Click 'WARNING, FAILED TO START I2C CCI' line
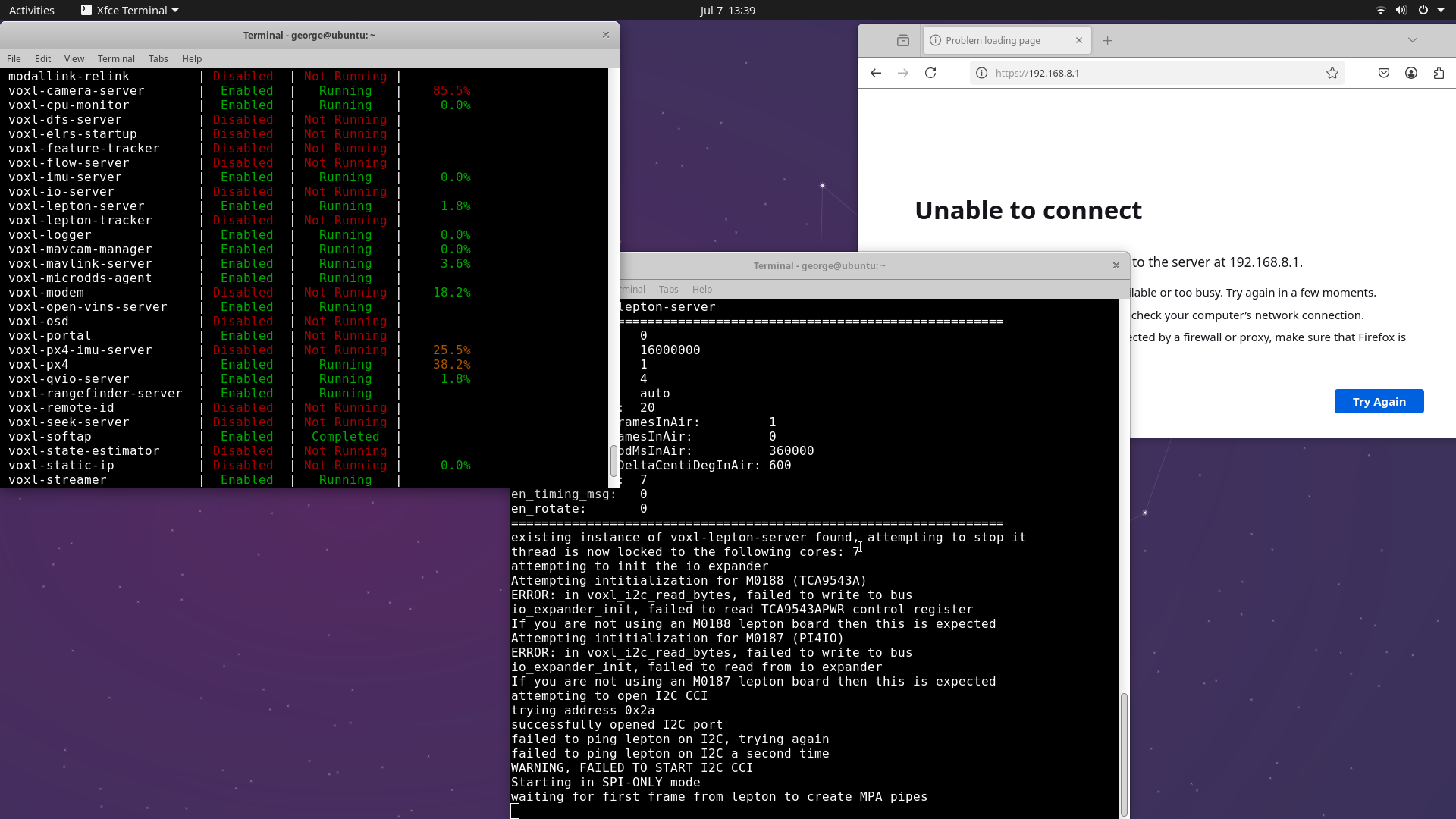Image resolution: width=1456 pixels, height=819 pixels. pyautogui.click(x=632, y=767)
